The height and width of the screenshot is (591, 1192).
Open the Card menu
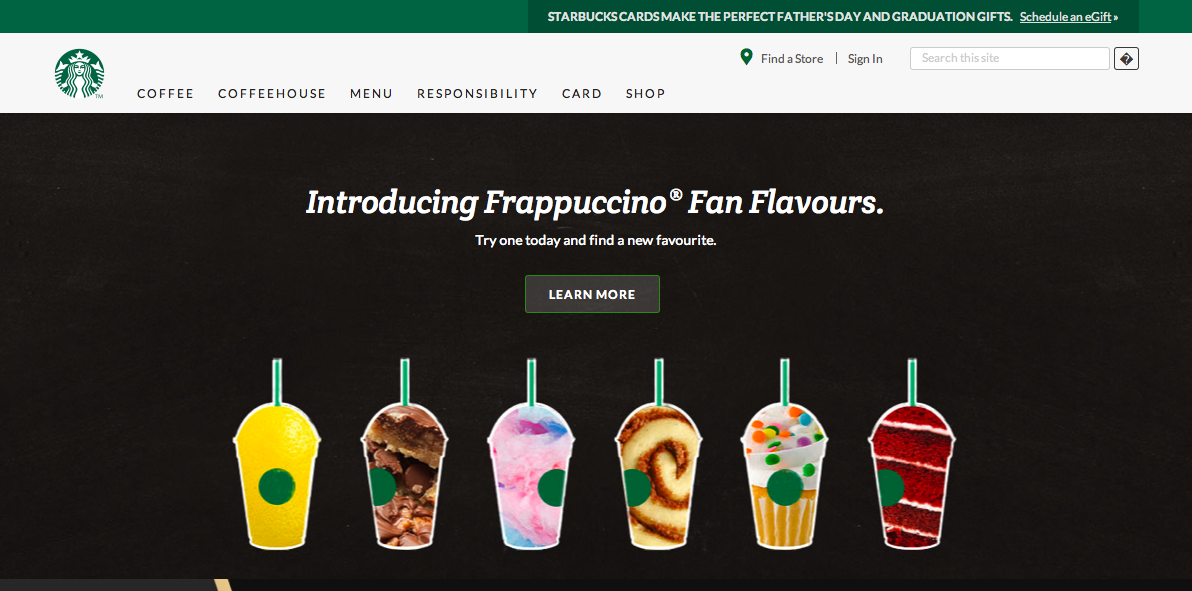(x=582, y=94)
